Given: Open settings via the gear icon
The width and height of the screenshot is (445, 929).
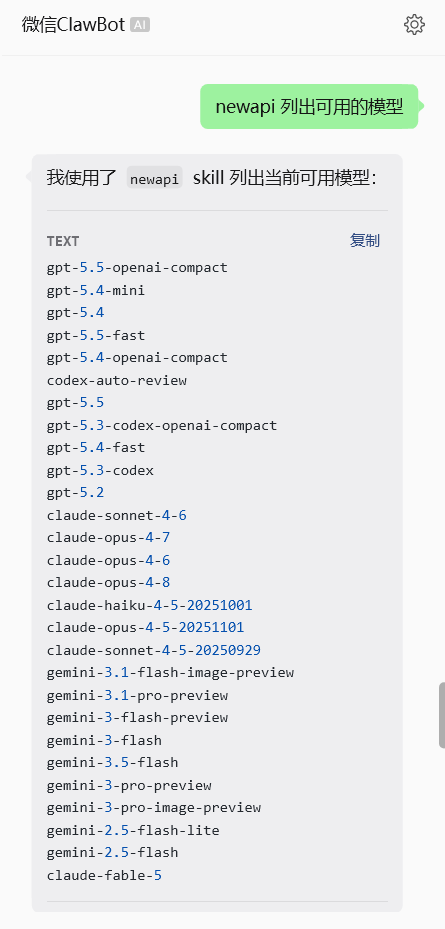Looking at the screenshot, I should 414,25.
